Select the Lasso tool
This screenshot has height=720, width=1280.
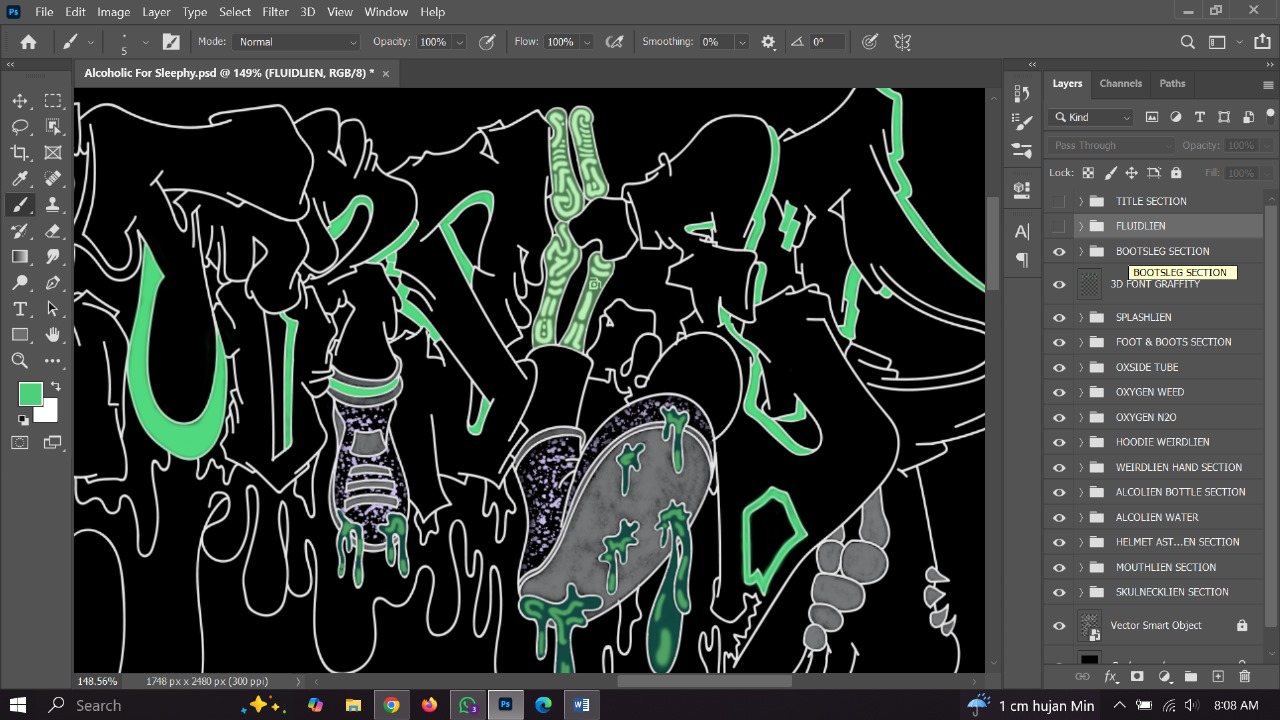point(20,126)
